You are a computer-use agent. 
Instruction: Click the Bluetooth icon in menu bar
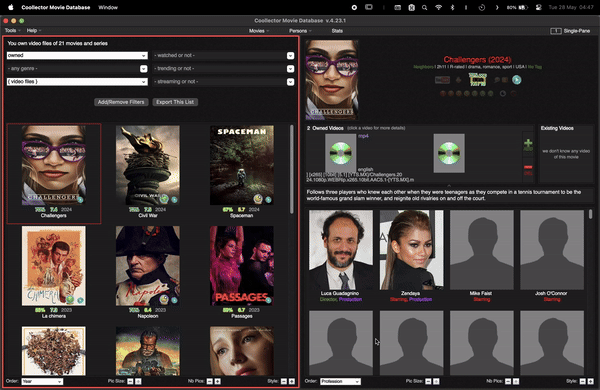click(452, 7)
